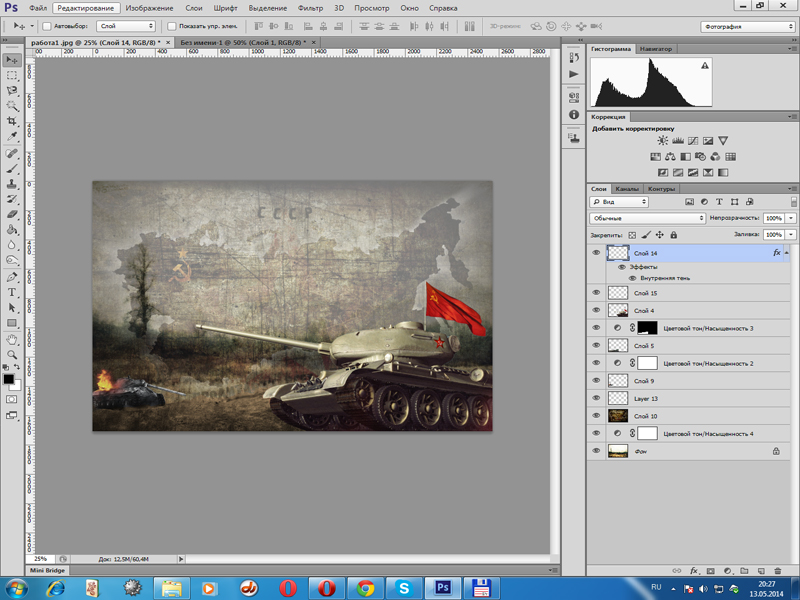Select the Healing Brush tool
This screenshot has height=600, width=800.
(x=12, y=153)
